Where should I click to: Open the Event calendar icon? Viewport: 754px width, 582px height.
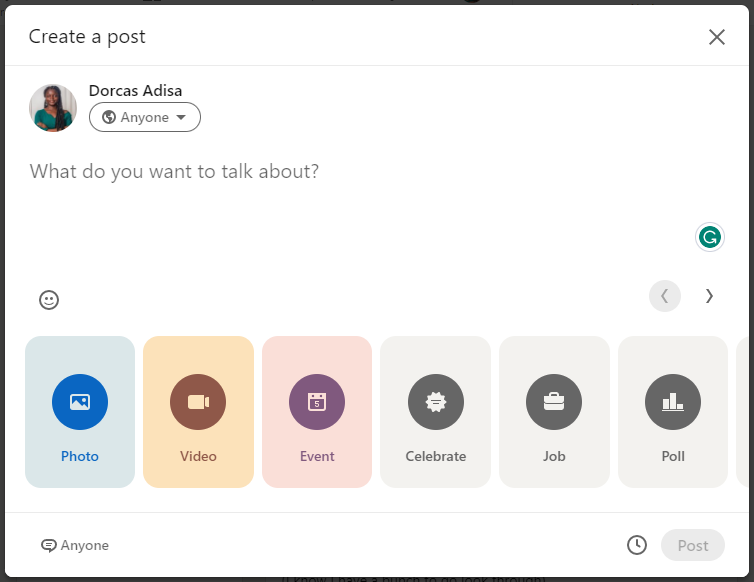click(317, 402)
